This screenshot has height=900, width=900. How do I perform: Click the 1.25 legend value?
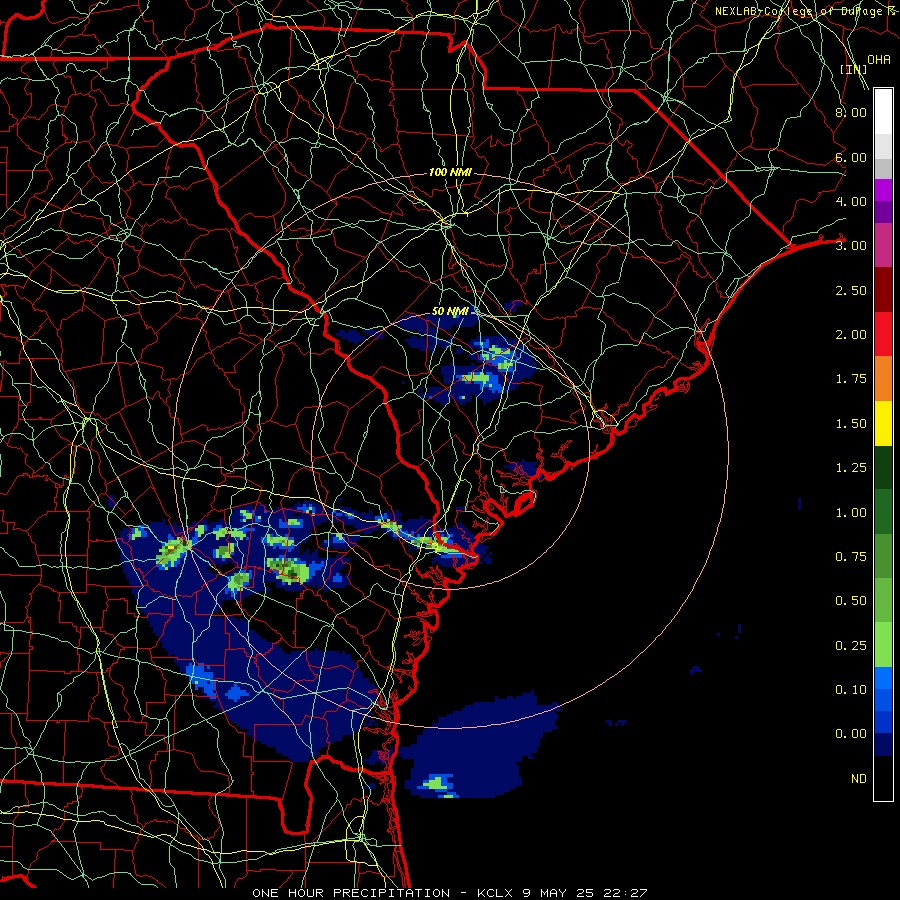pos(851,468)
